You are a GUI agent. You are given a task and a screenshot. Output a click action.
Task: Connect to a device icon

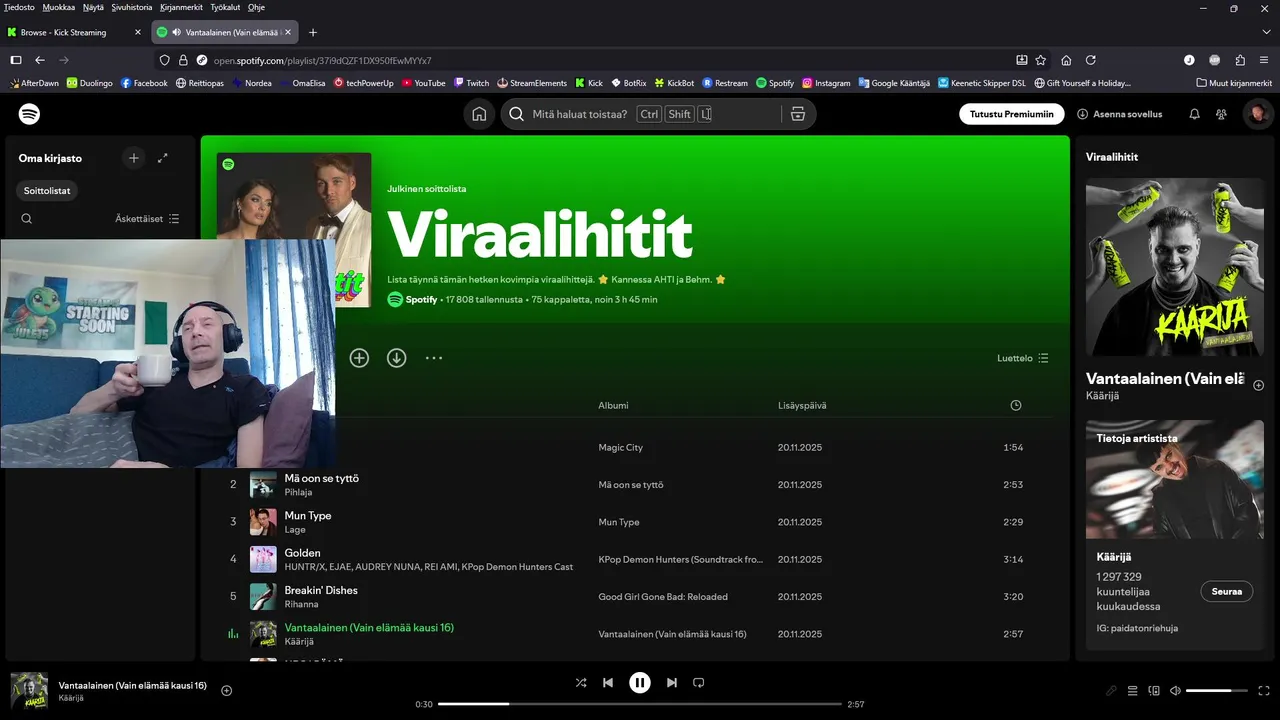tap(1154, 691)
